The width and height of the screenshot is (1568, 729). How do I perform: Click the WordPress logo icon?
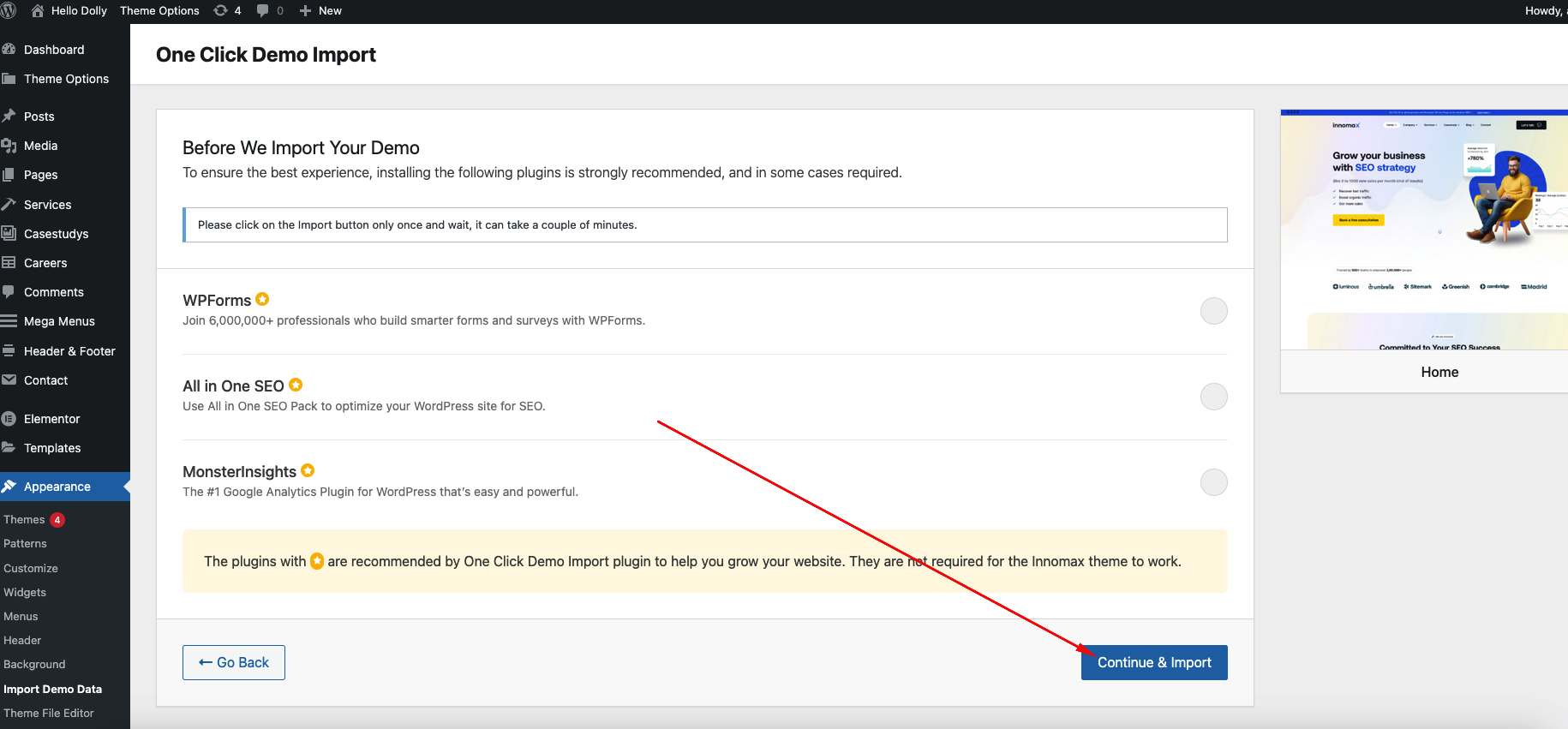(9, 10)
